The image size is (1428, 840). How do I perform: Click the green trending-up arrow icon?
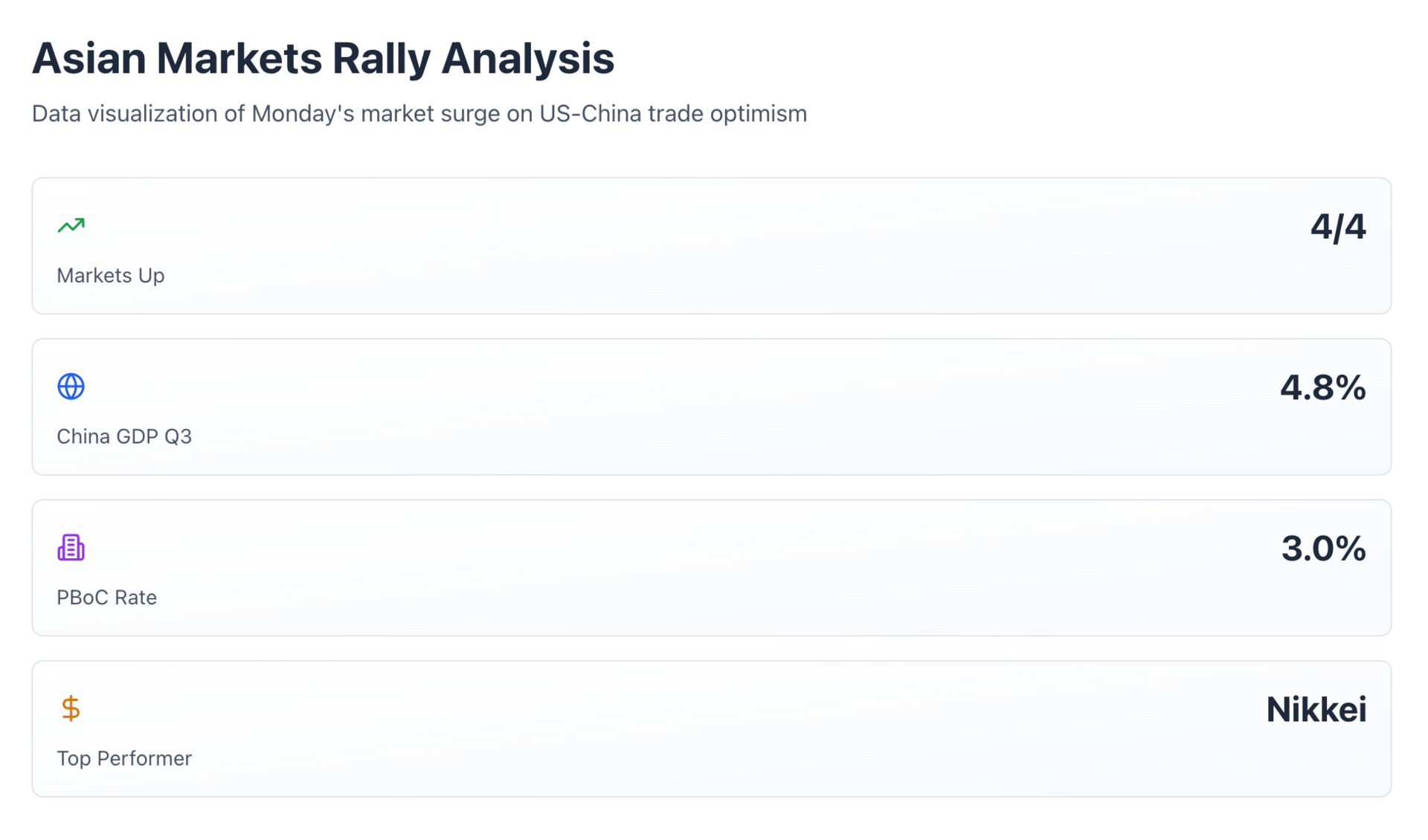coord(71,225)
